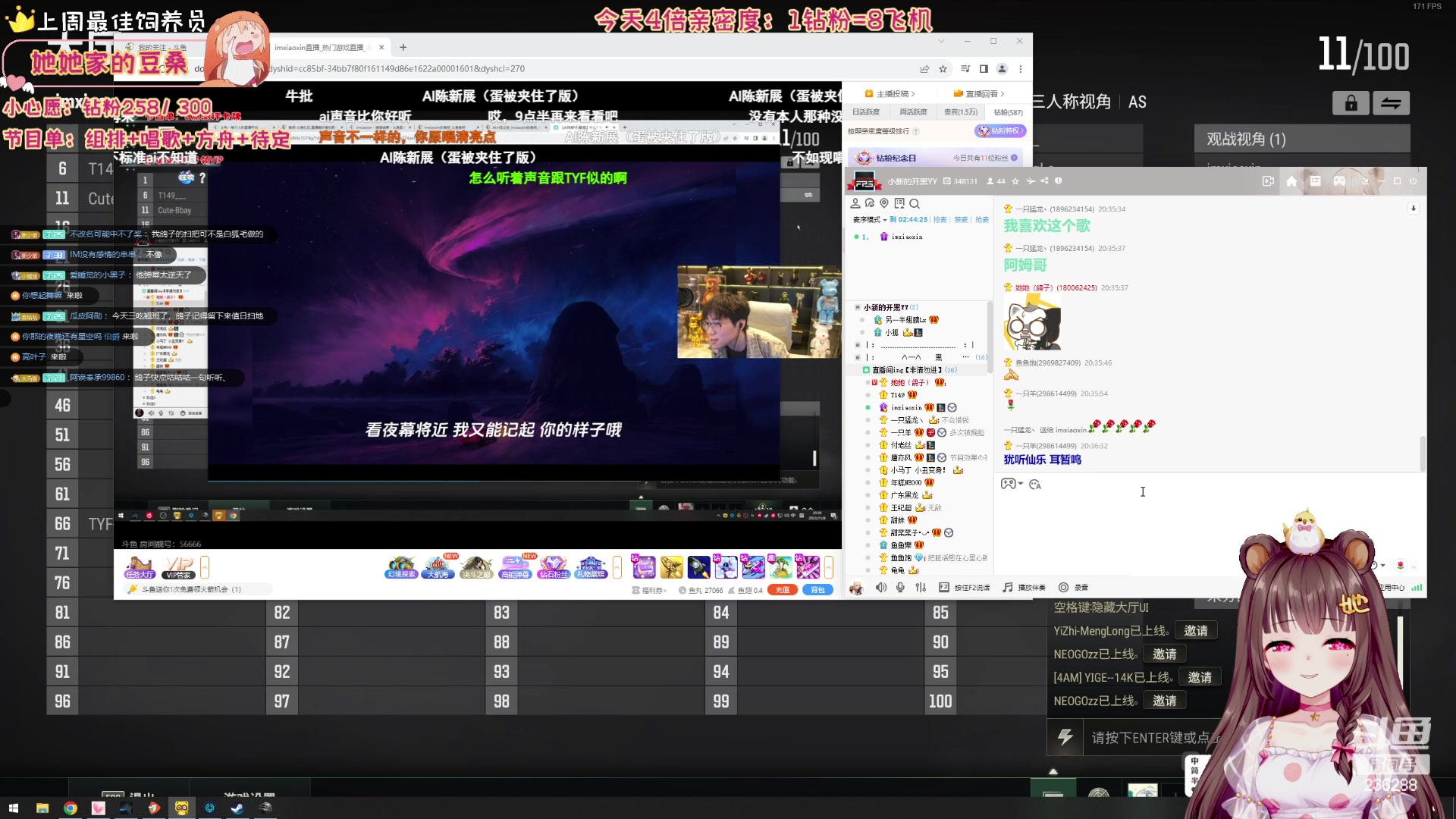The image size is (1456, 819).
Task: Expand the 直播间ing sub-channel node
Action: click(866, 370)
